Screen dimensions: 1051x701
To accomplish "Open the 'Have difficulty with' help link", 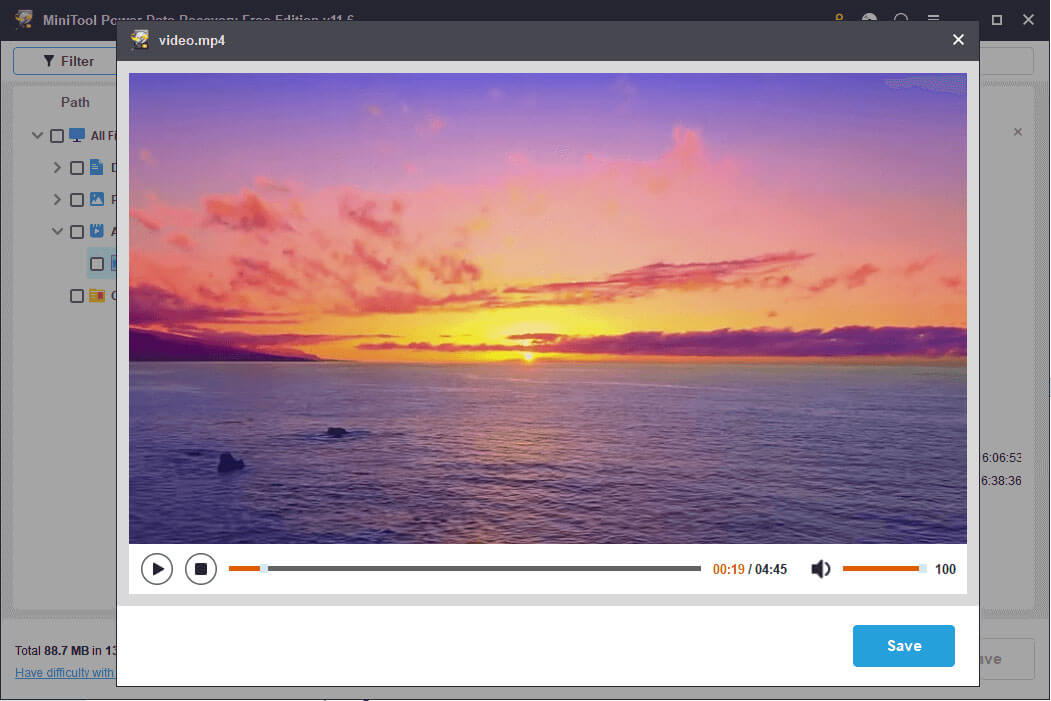I will point(65,672).
